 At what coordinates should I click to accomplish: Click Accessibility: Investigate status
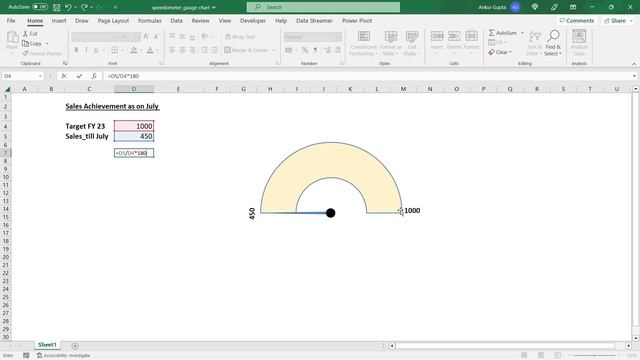click(64, 356)
